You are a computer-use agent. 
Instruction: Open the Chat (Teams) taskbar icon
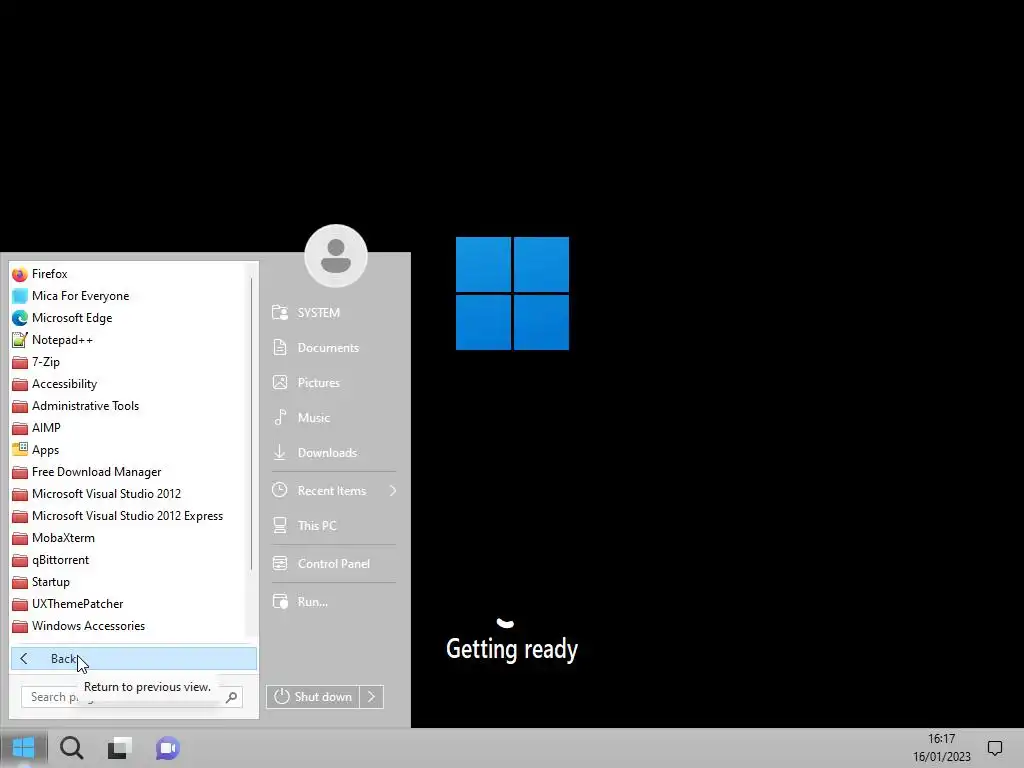[167, 748]
